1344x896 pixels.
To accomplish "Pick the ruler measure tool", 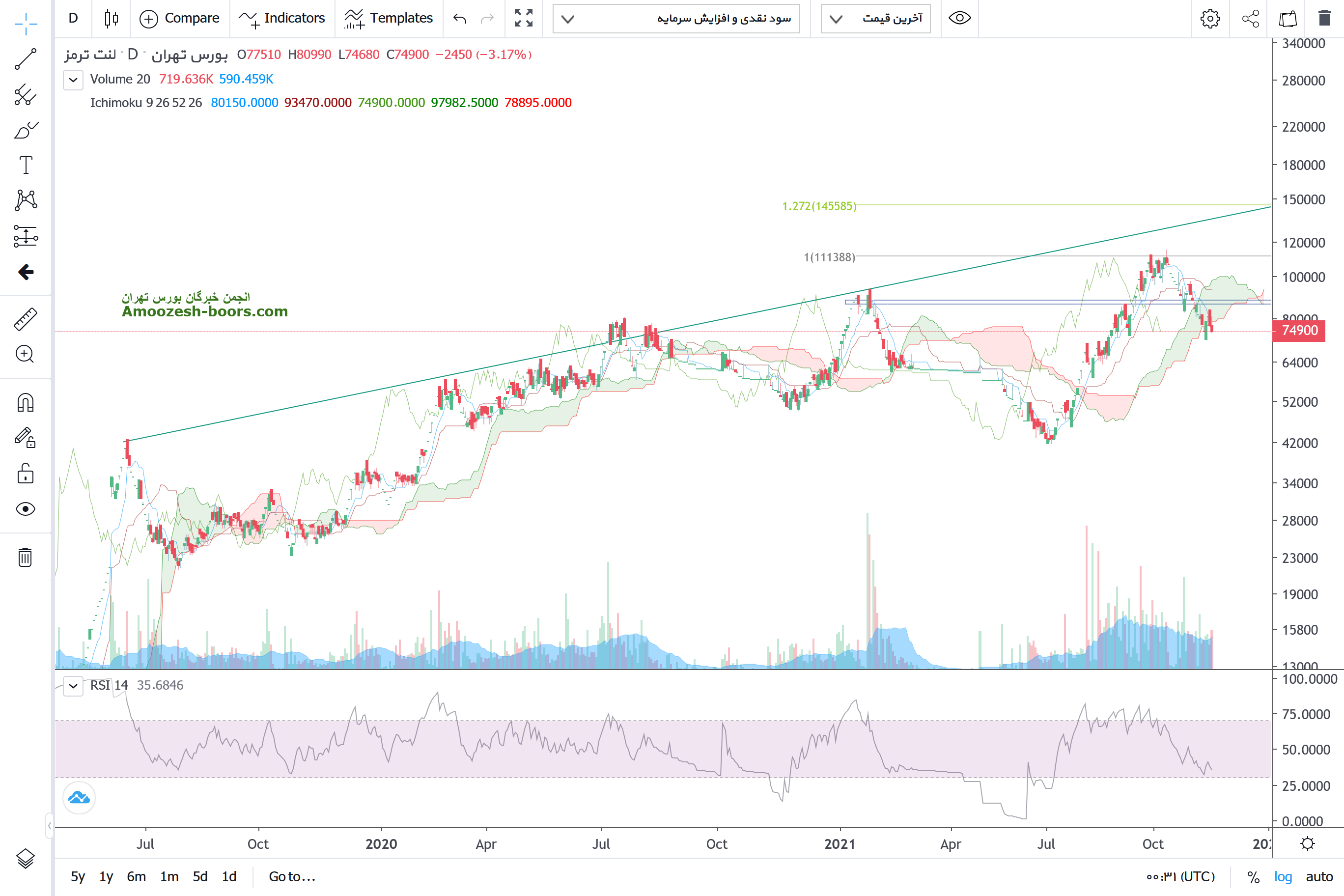I will pyautogui.click(x=26, y=319).
